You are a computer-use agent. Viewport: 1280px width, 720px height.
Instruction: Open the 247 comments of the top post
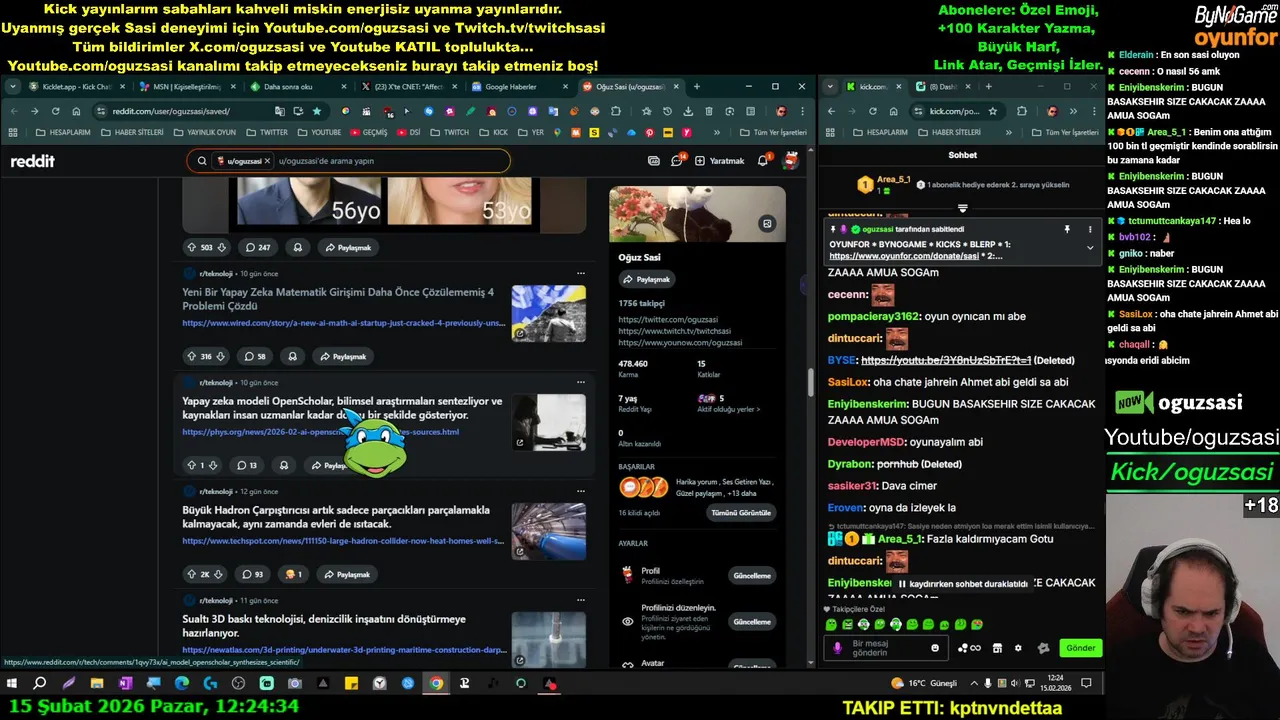(257, 247)
